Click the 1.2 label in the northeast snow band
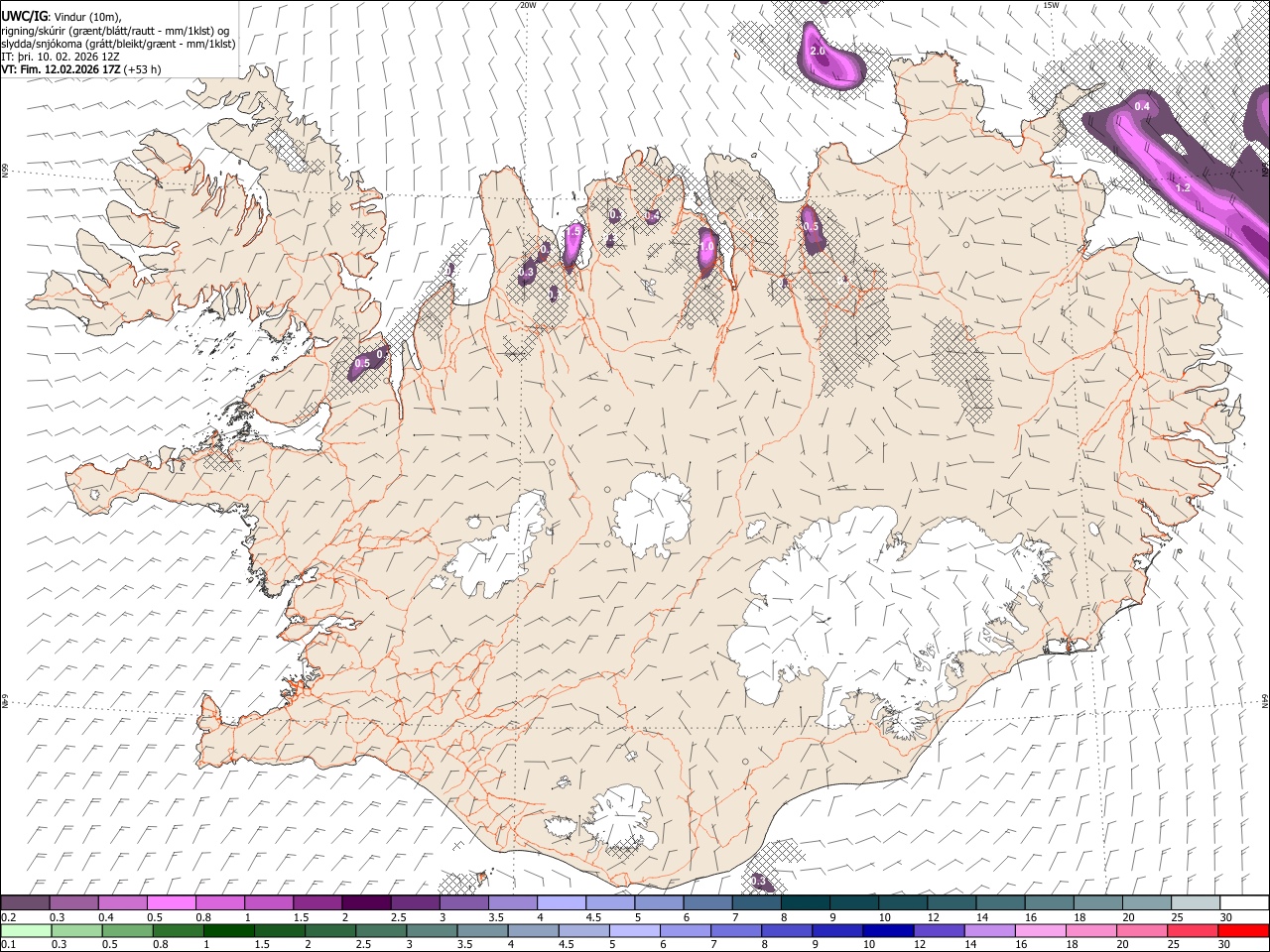This screenshot has width=1270, height=952. (x=1182, y=187)
